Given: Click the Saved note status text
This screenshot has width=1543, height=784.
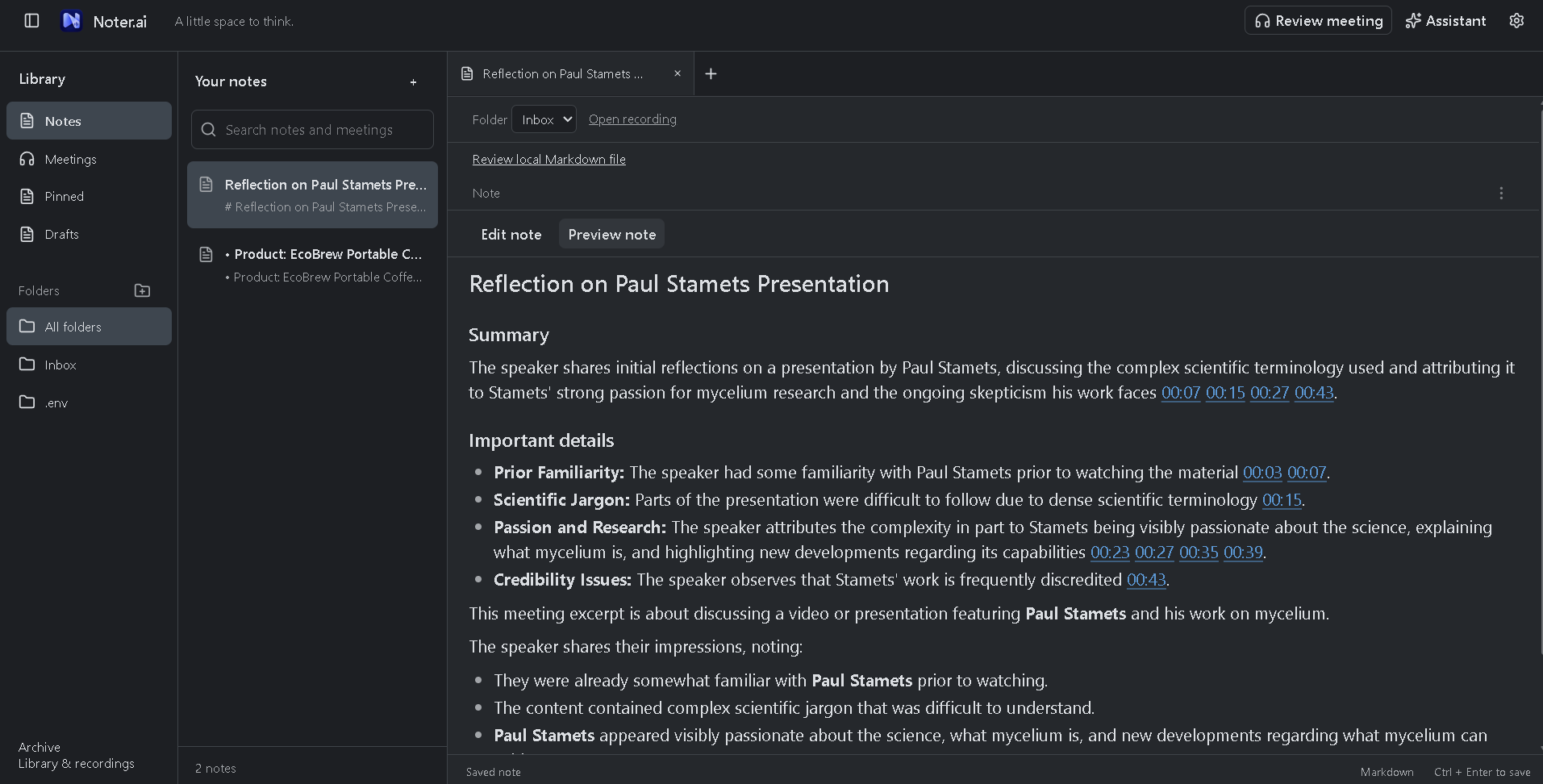Looking at the screenshot, I should [x=494, y=772].
